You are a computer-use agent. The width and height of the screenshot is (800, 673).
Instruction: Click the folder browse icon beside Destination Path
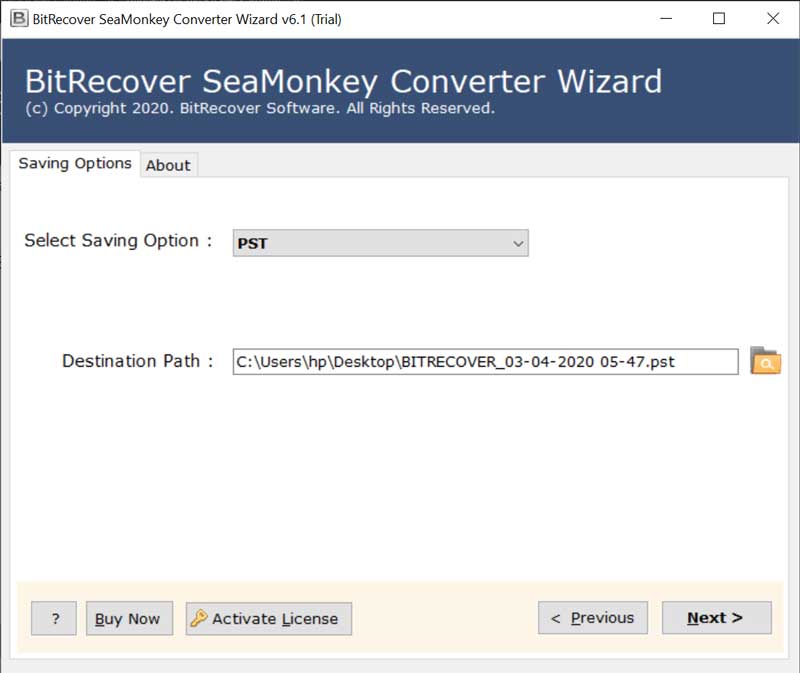pyautogui.click(x=765, y=361)
